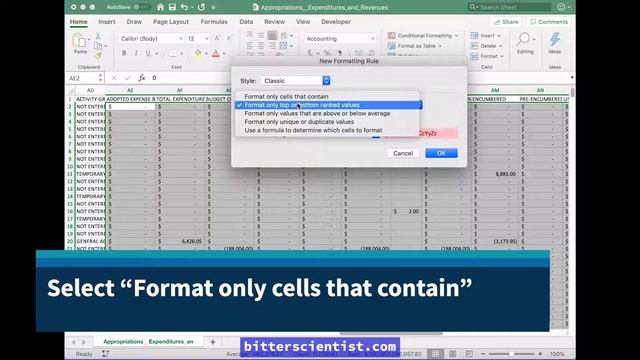
Task: Click the fill color bucket icon
Action: pos(198,53)
